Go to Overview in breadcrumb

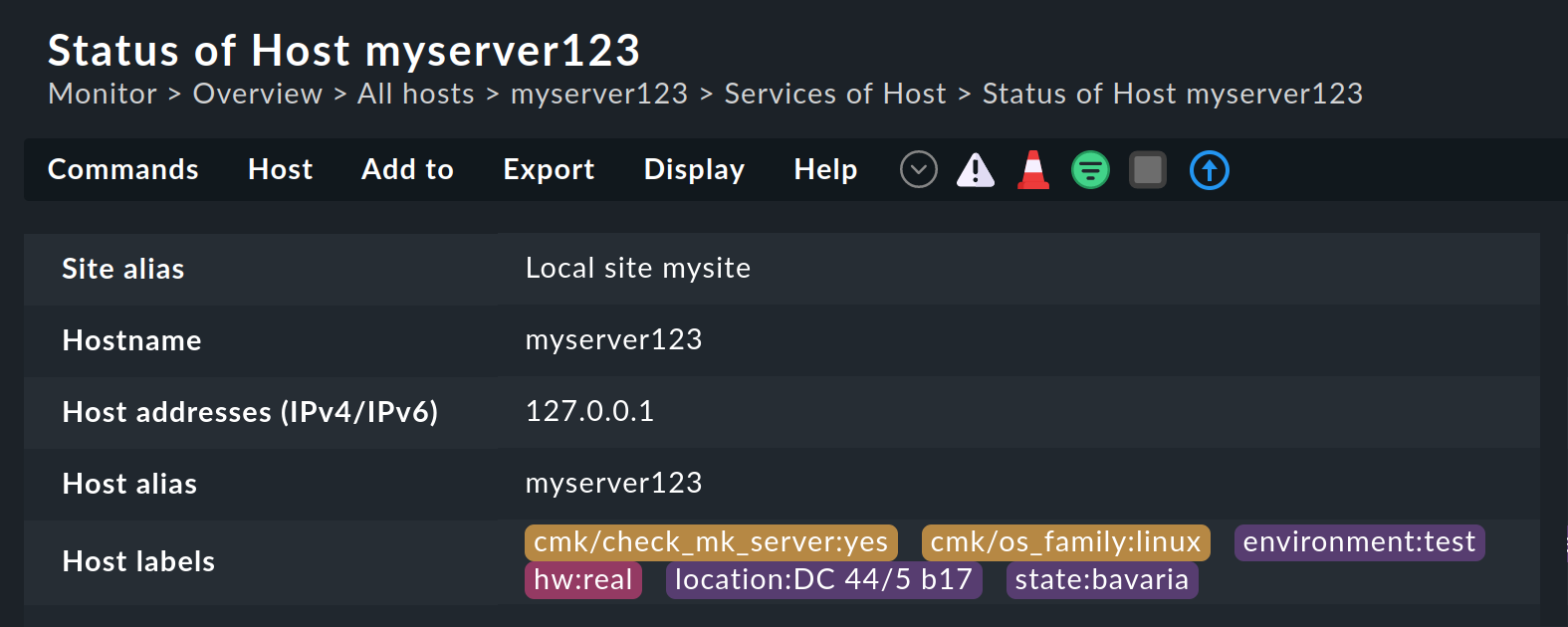(x=258, y=94)
